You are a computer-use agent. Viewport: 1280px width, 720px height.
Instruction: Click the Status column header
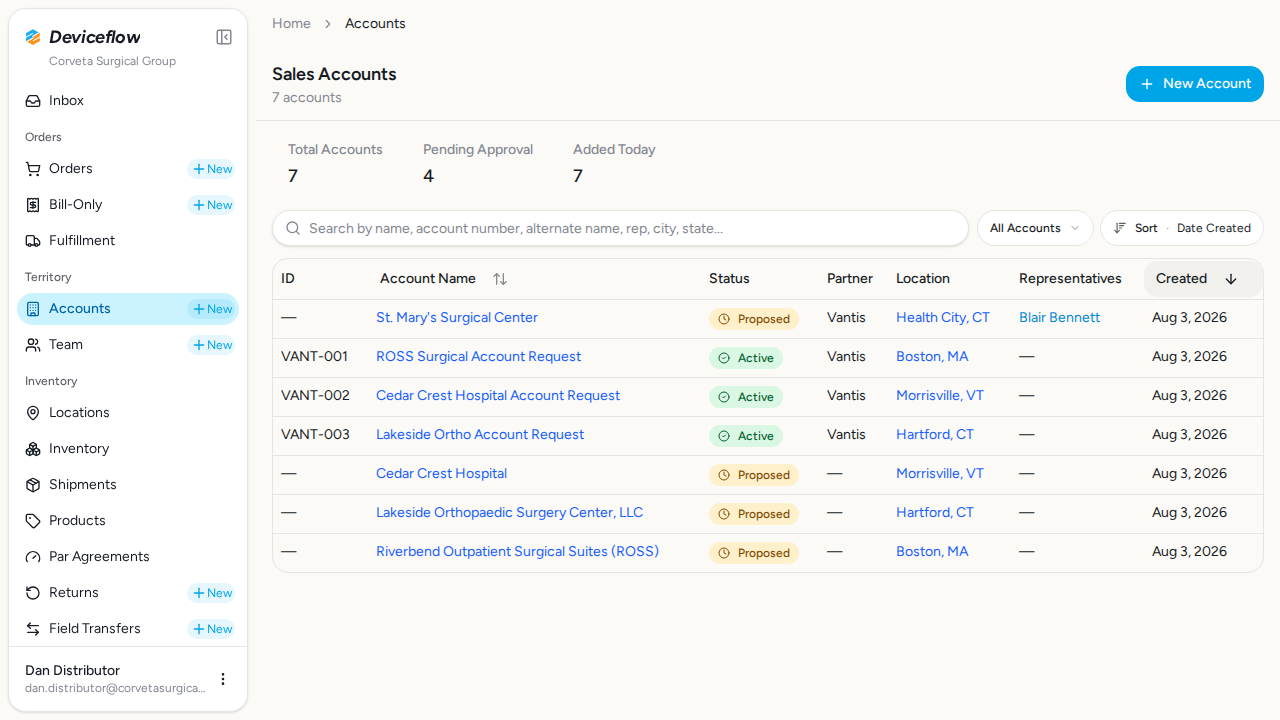click(x=729, y=279)
